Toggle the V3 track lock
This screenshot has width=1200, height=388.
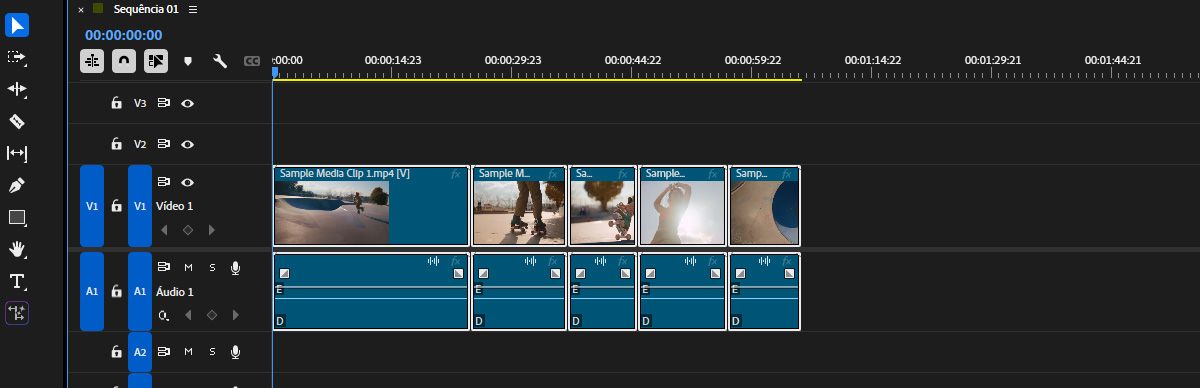point(116,103)
